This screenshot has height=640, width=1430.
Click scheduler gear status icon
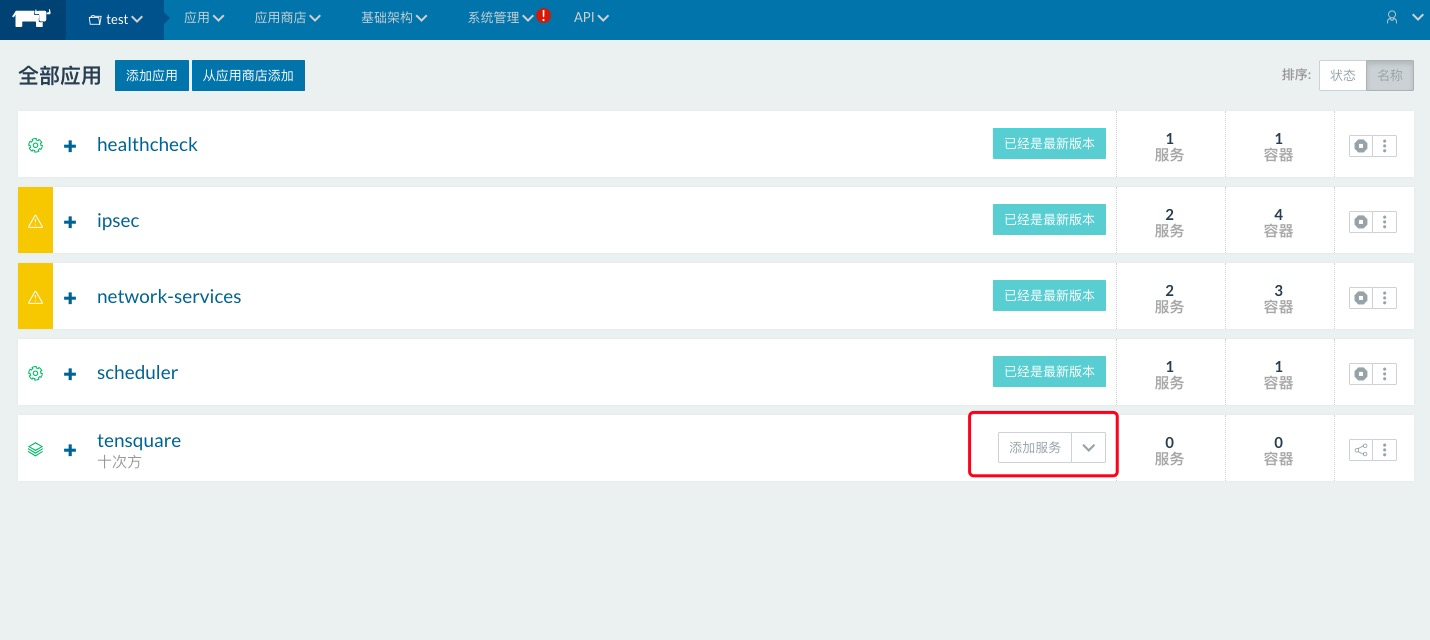coord(36,373)
